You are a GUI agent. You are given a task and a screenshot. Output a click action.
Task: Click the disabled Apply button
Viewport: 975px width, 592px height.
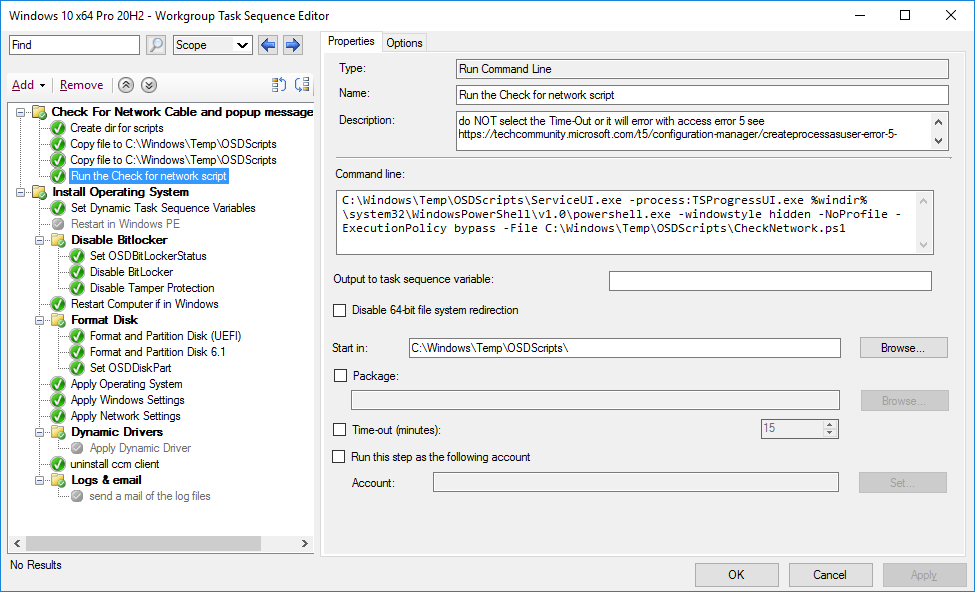pyautogui.click(x=924, y=575)
